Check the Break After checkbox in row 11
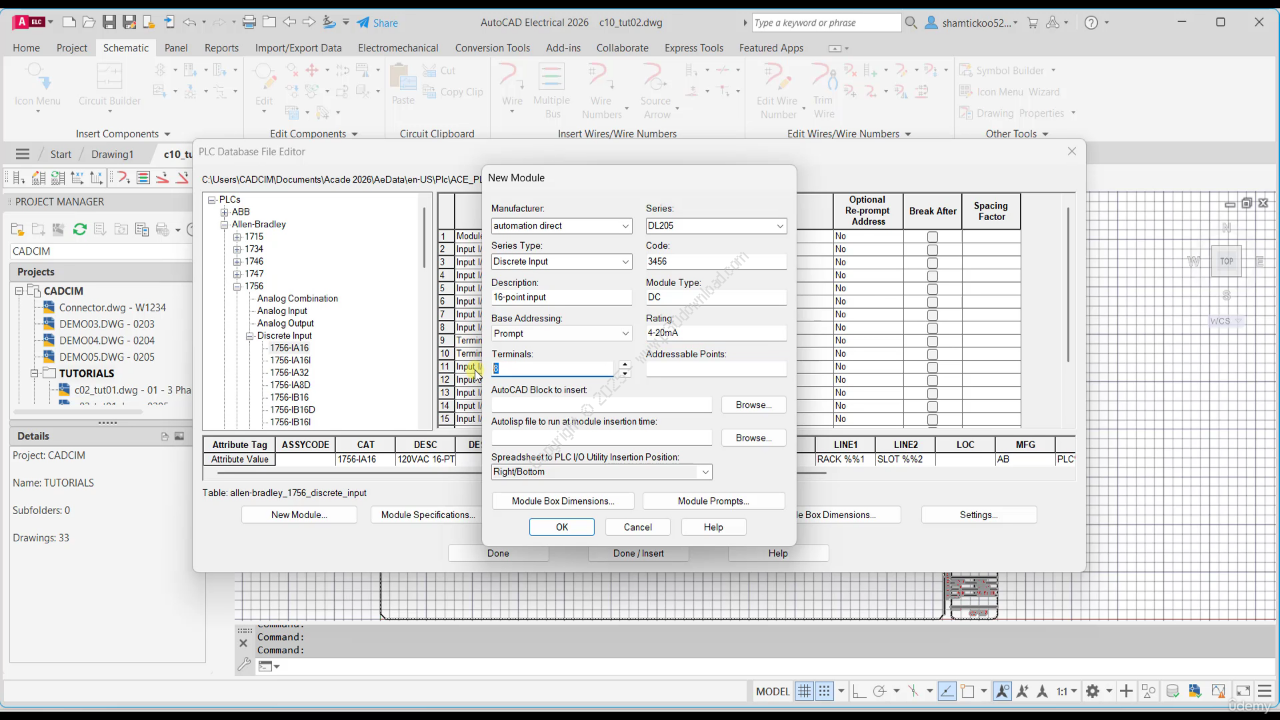This screenshot has width=1280, height=720. (x=932, y=367)
